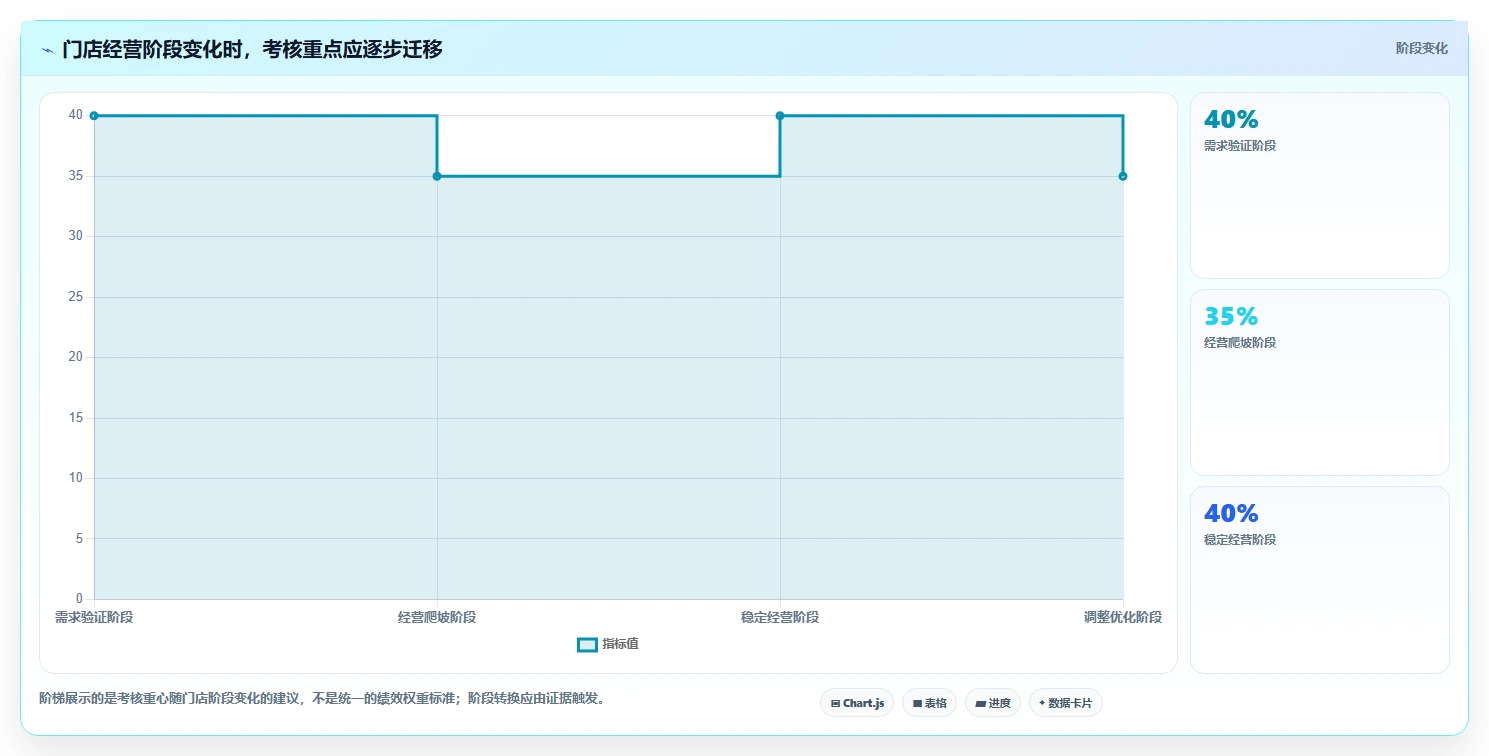The image size is (1489, 756).
Task: Click the 需求验证阶段 x-axis label
Action: (x=94, y=617)
